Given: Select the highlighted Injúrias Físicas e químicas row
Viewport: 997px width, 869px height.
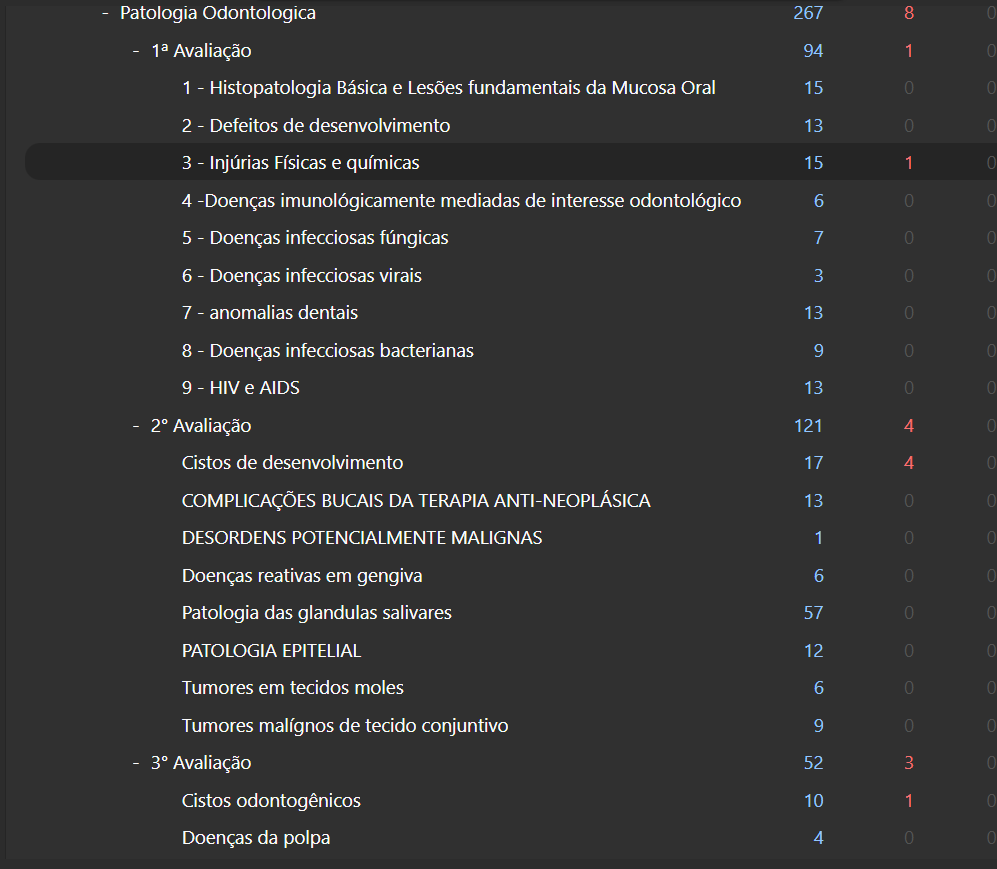Looking at the screenshot, I should [300, 162].
